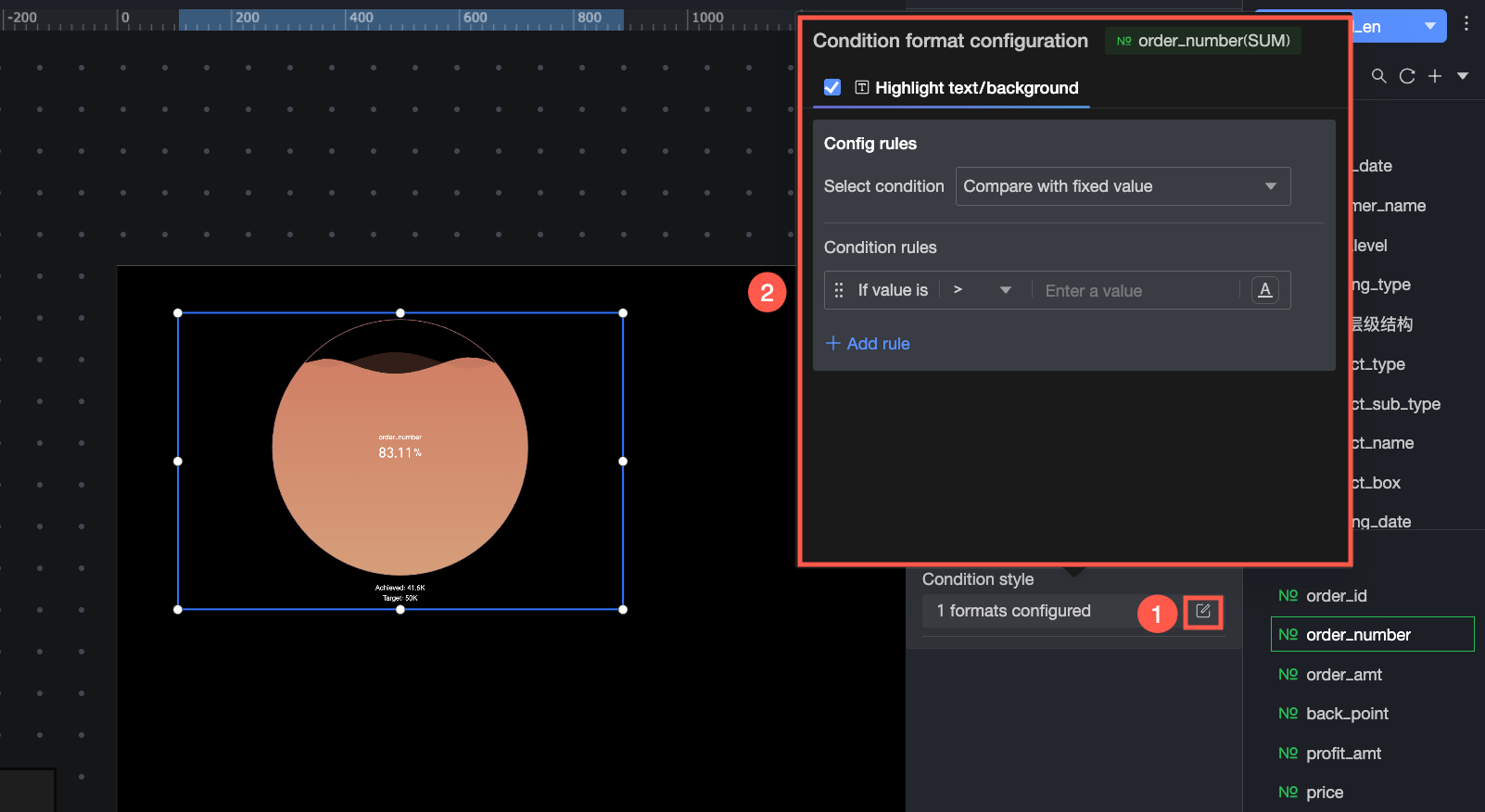Image resolution: width=1485 pixels, height=812 pixels.
Task: Toggle the Highlight text/background checkbox
Action: click(x=832, y=87)
